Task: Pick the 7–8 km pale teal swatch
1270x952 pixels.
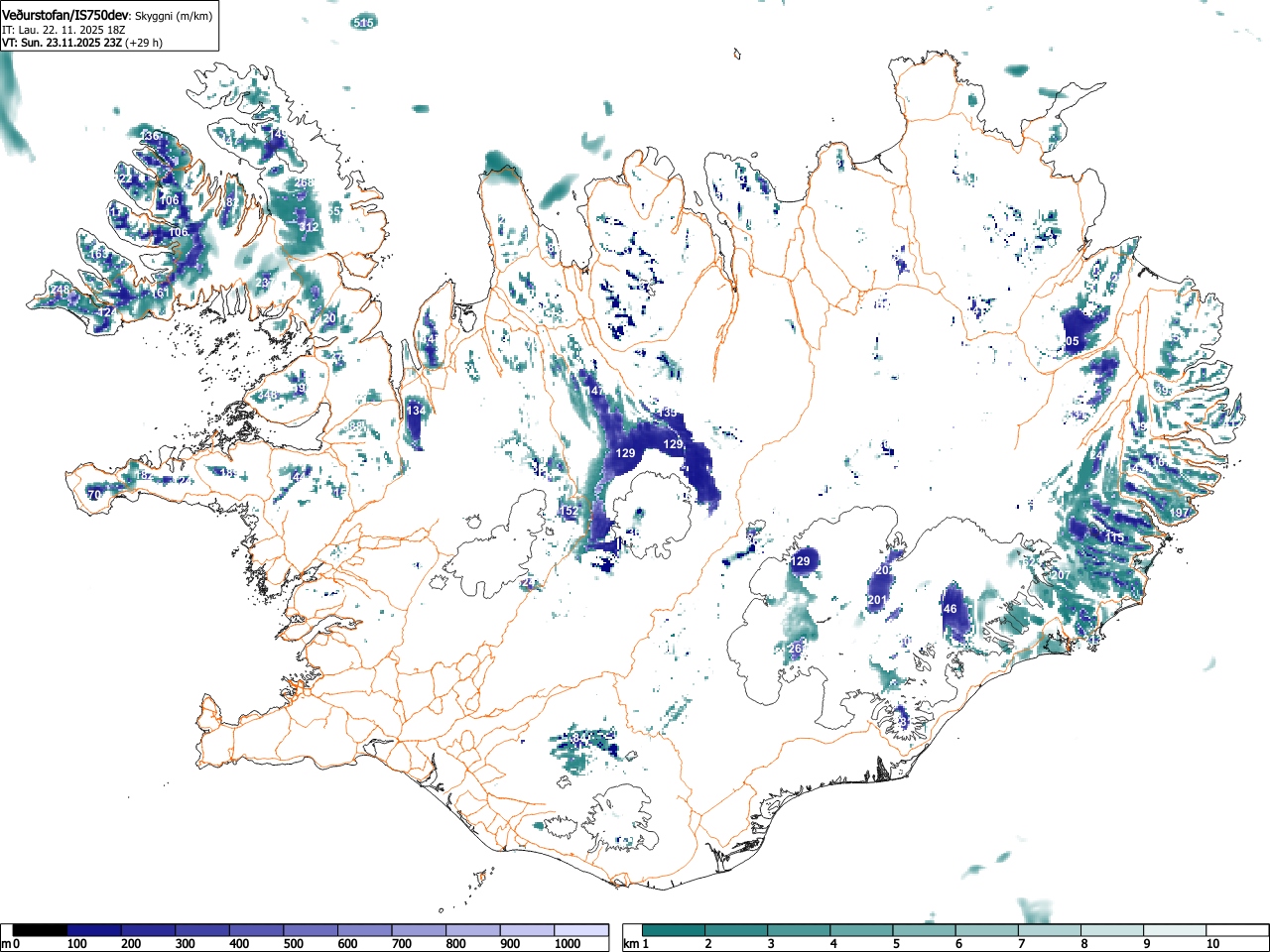Action: pos(1050,930)
